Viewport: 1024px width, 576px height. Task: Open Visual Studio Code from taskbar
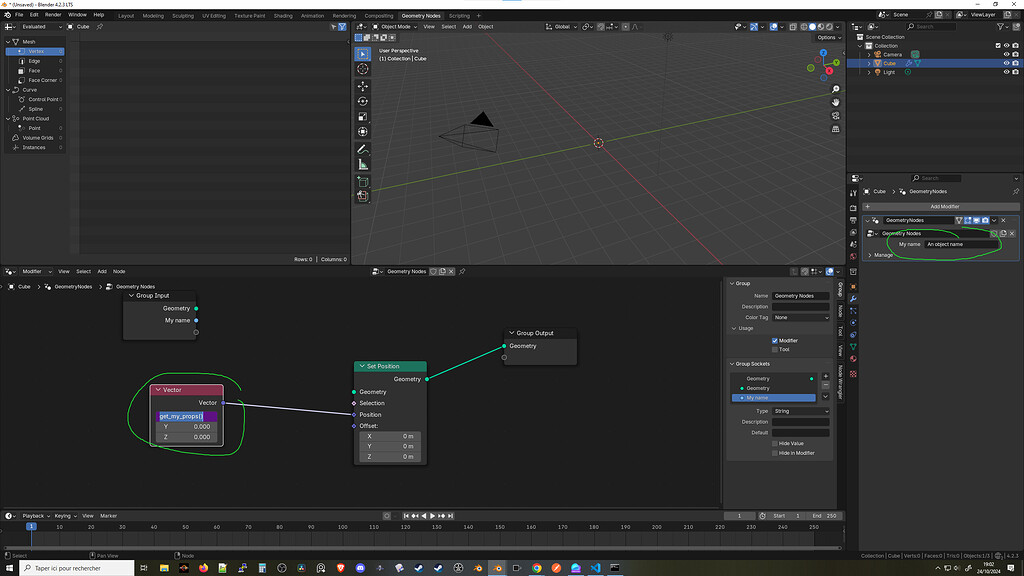[595, 568]
